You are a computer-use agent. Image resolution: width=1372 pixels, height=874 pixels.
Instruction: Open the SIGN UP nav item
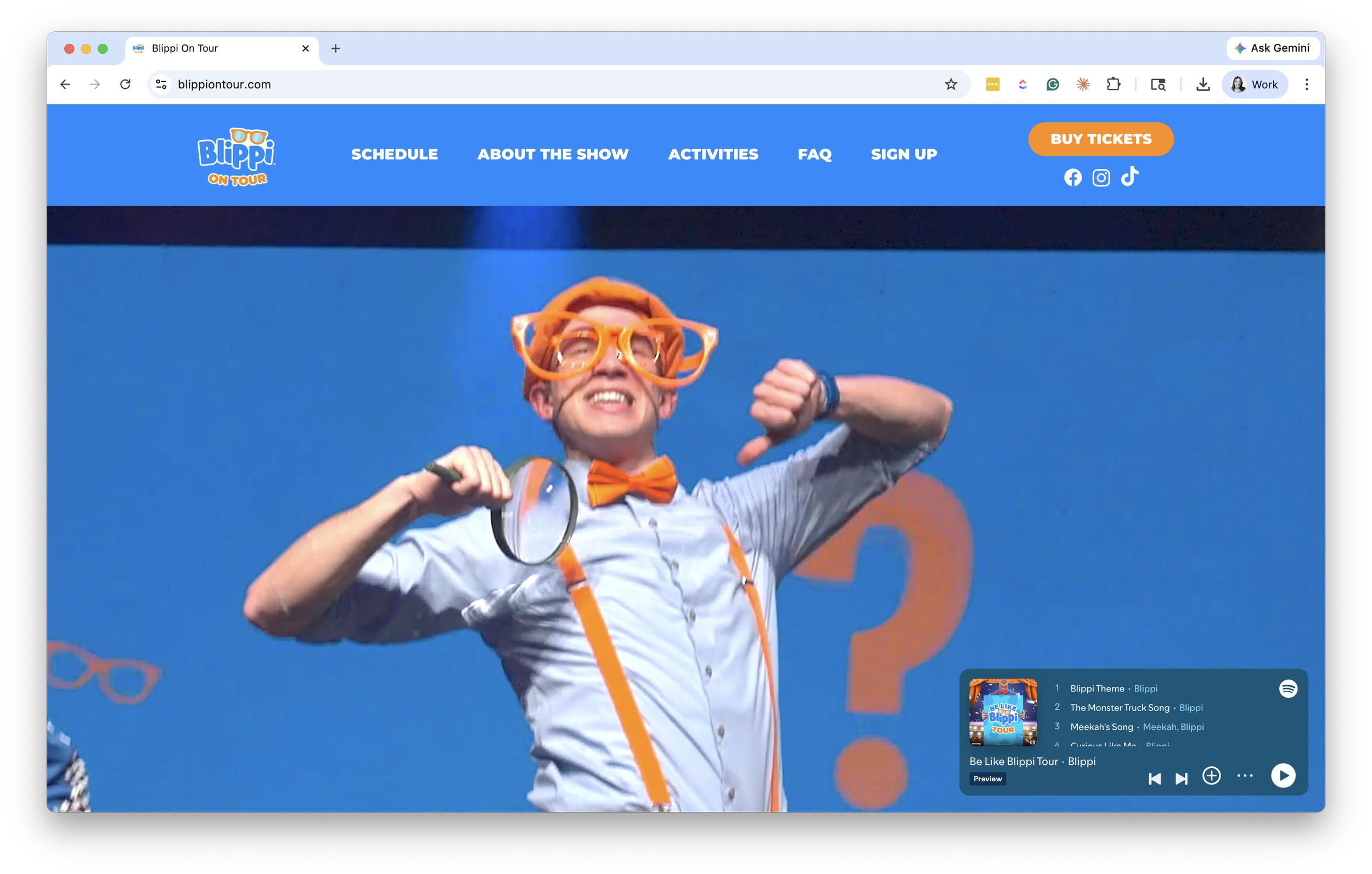903,154
